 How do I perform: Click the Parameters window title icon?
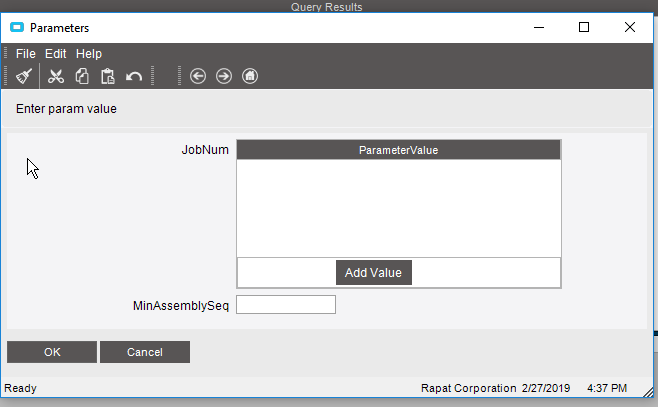coord(16,28)
